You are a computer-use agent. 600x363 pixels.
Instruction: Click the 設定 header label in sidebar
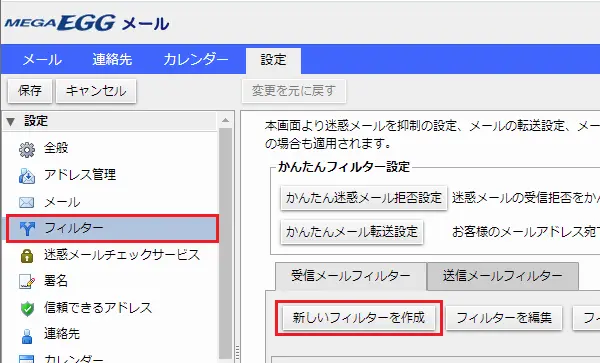pyautogui.click(x=36, y=121)
